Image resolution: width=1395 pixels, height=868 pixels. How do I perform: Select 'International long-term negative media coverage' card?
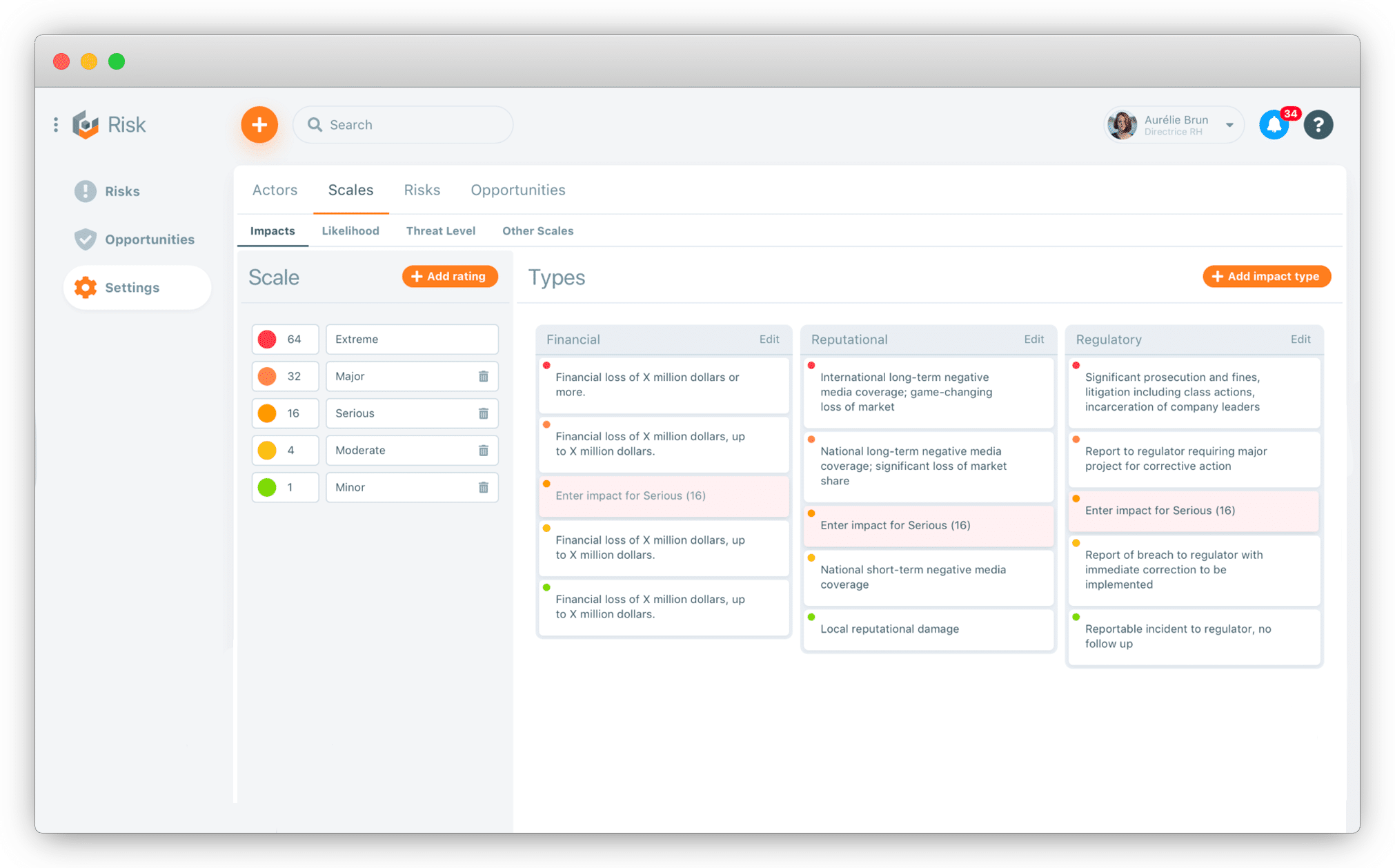(928, 392)
